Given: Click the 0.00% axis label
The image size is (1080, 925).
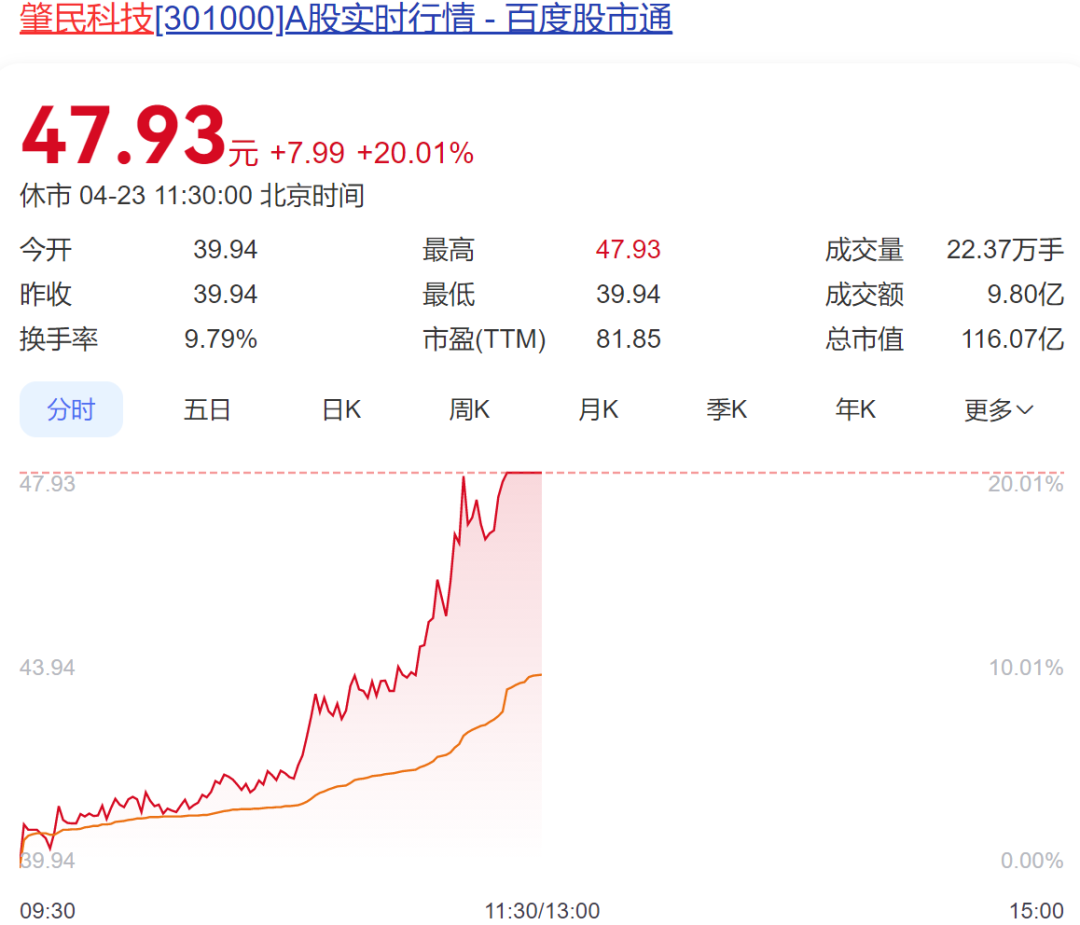Looking at the screenshot, I should pos(1032,860).
